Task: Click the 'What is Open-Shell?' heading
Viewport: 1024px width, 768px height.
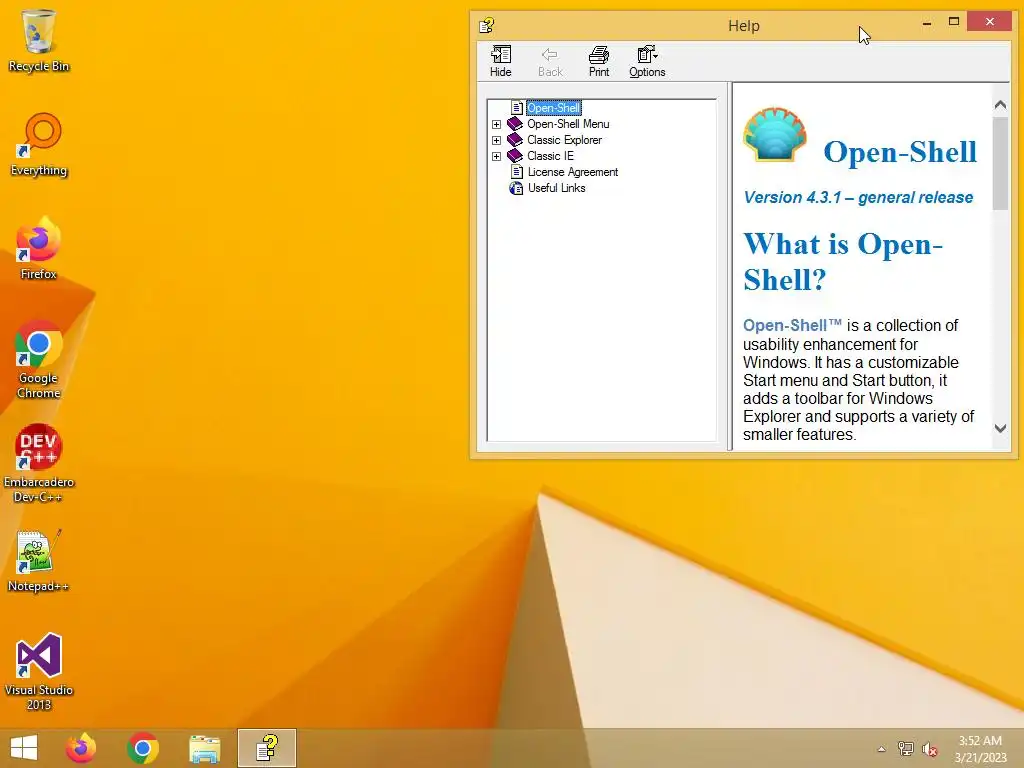Action: [x=842, y=262]
